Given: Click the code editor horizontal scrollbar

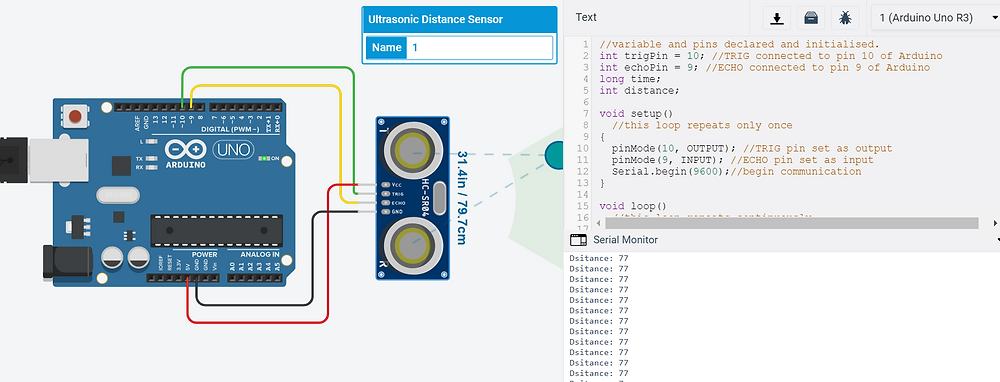Looking at the screenshot, I should (791, 223).
